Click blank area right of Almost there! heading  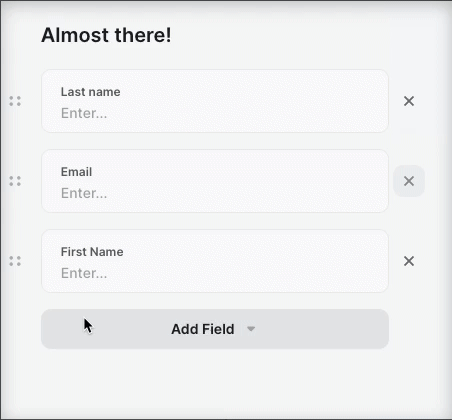(283, 35)
